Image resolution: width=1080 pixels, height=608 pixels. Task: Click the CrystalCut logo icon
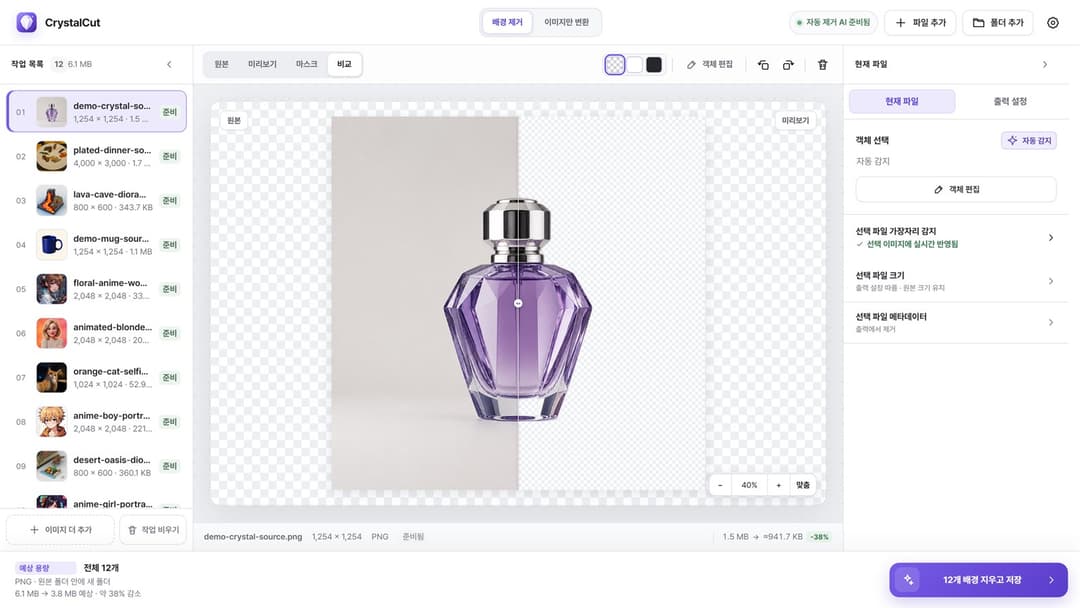26,22
